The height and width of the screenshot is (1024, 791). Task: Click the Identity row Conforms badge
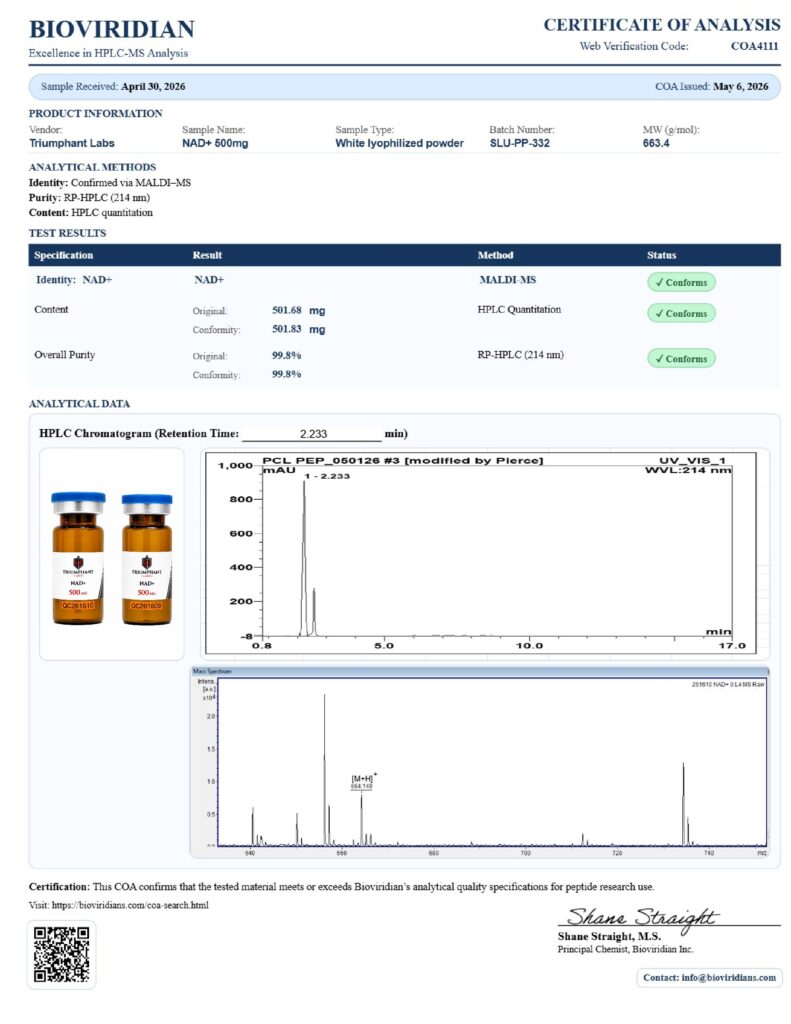[681, 282]
